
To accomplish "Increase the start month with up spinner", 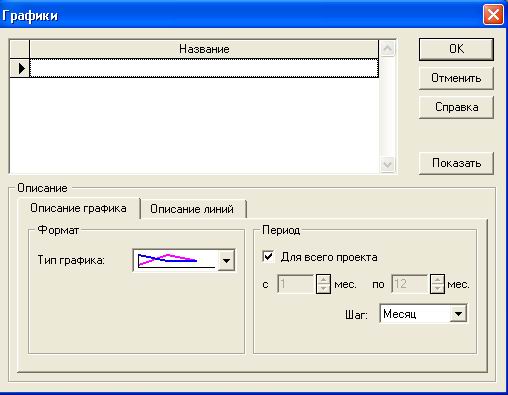I will pos(323,279).
